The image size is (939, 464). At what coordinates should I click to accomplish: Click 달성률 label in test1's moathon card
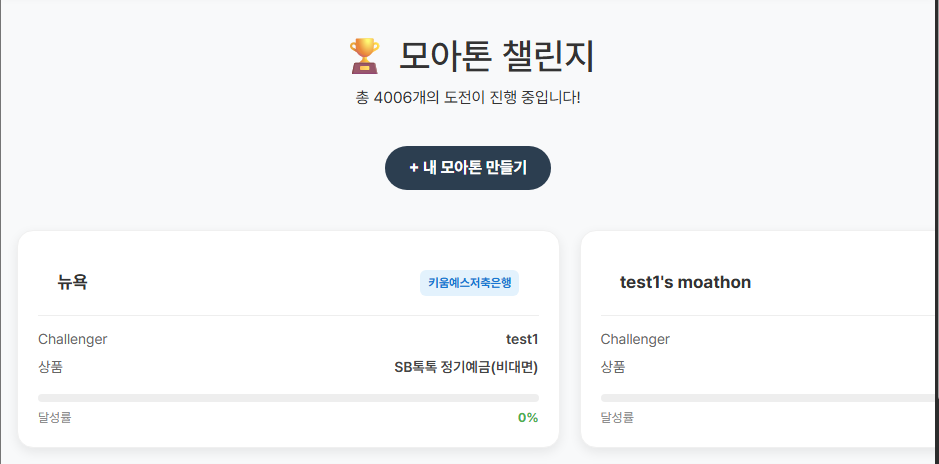click(617, 417)
